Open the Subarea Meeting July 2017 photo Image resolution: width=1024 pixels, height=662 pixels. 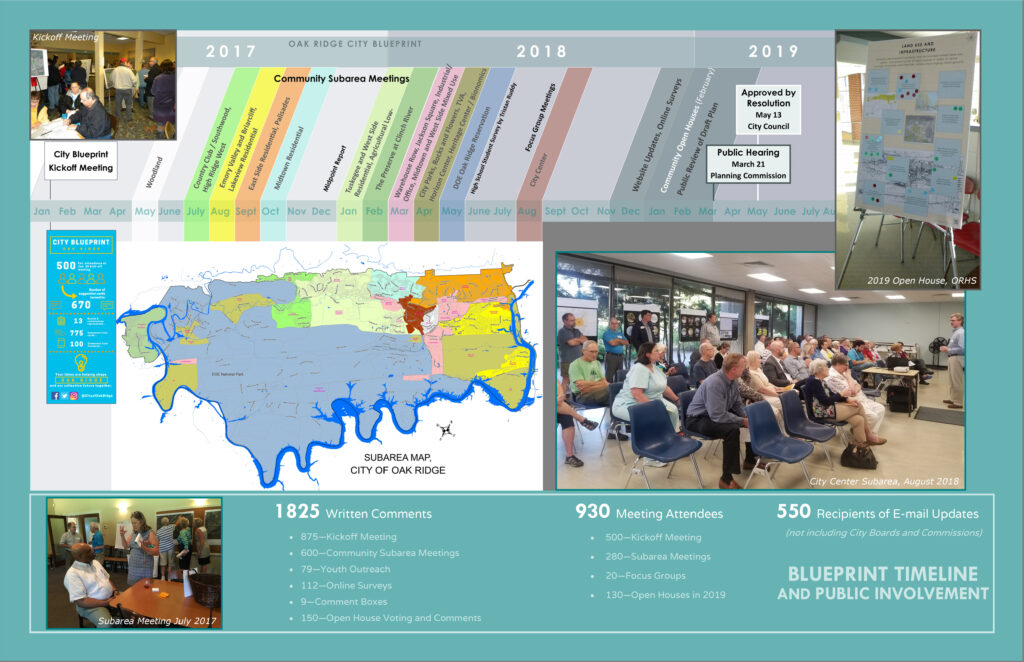(134, 563)
